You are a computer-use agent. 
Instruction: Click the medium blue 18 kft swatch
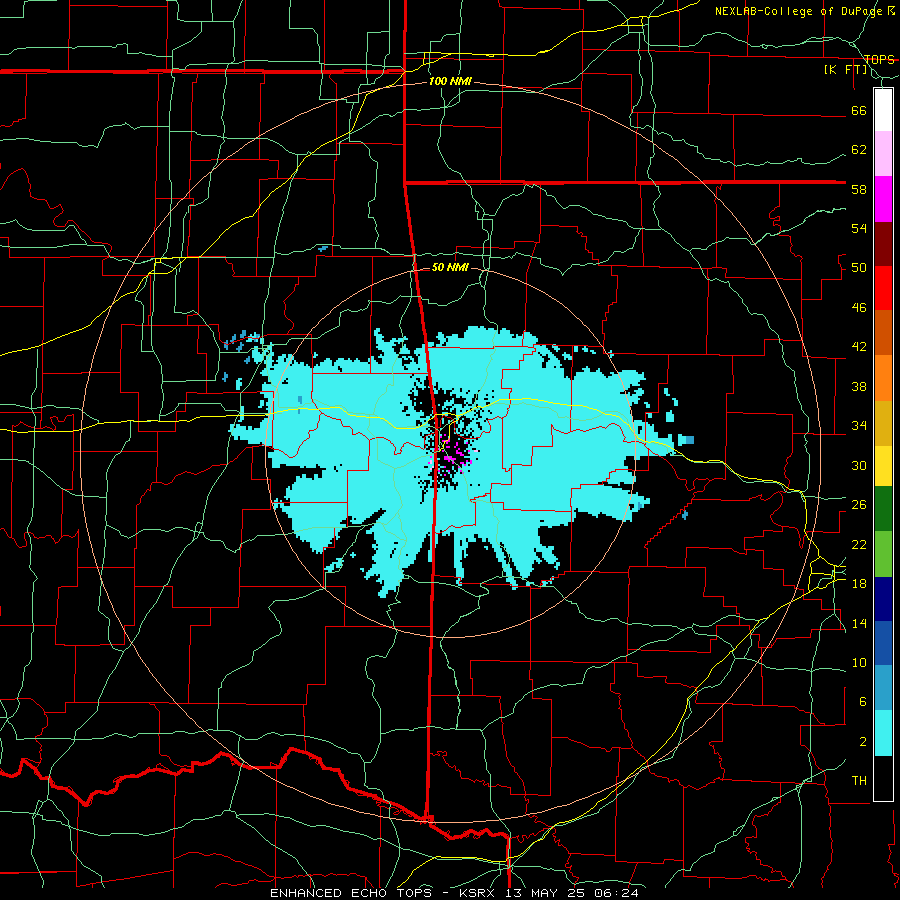coord(883,643)
